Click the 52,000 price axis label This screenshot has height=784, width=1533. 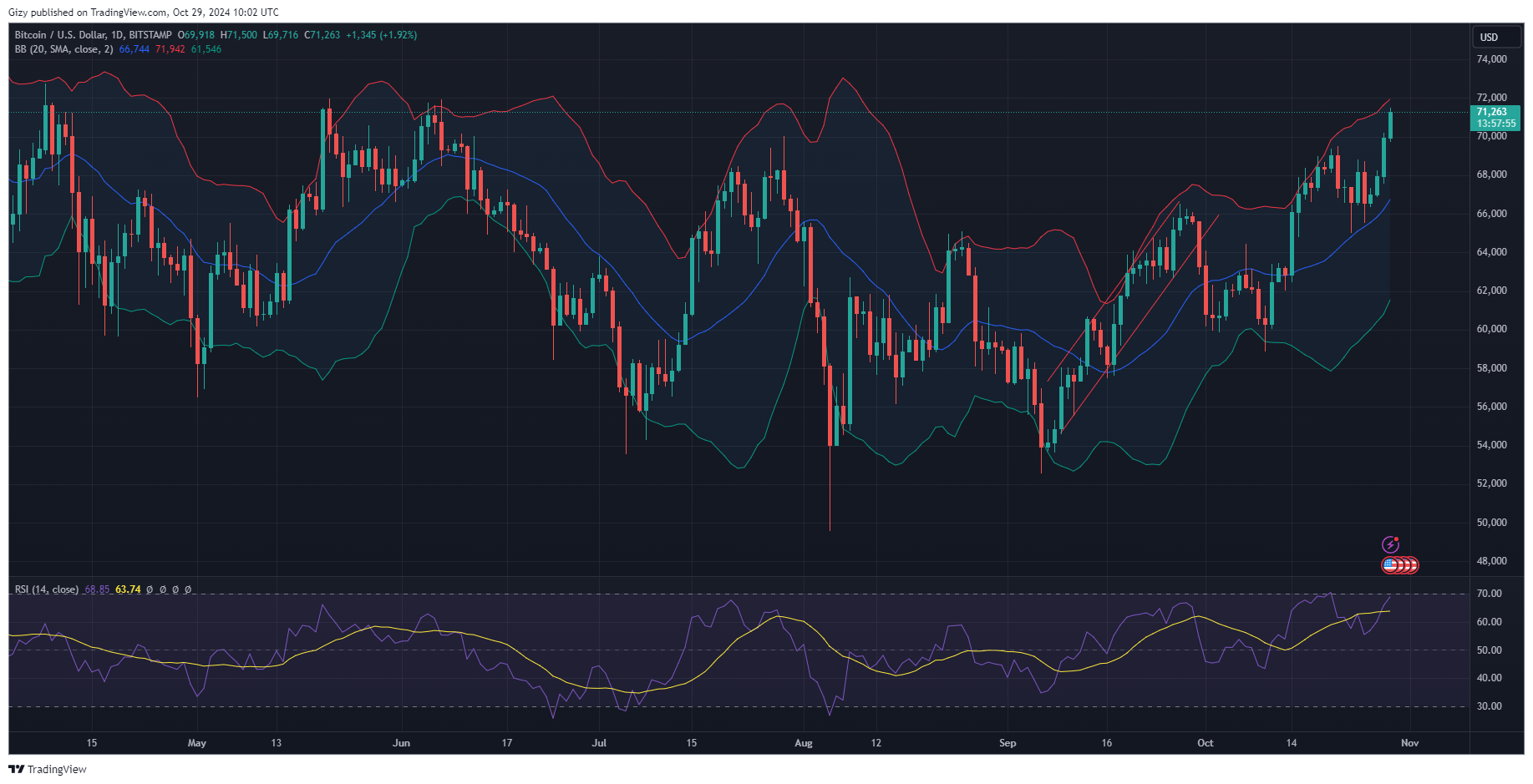1492,483
